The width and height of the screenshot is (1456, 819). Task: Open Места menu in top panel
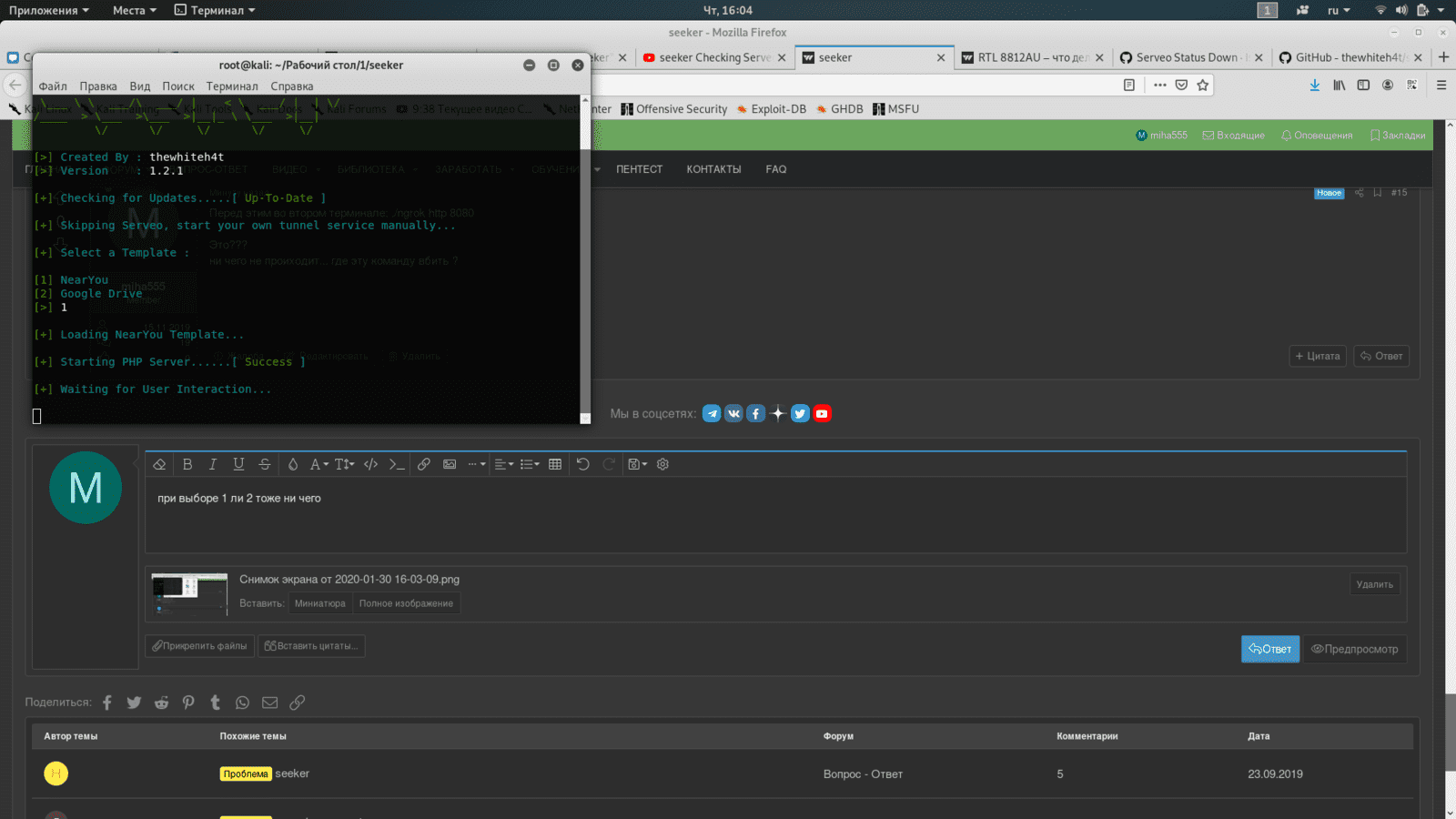tap(134, 10)
